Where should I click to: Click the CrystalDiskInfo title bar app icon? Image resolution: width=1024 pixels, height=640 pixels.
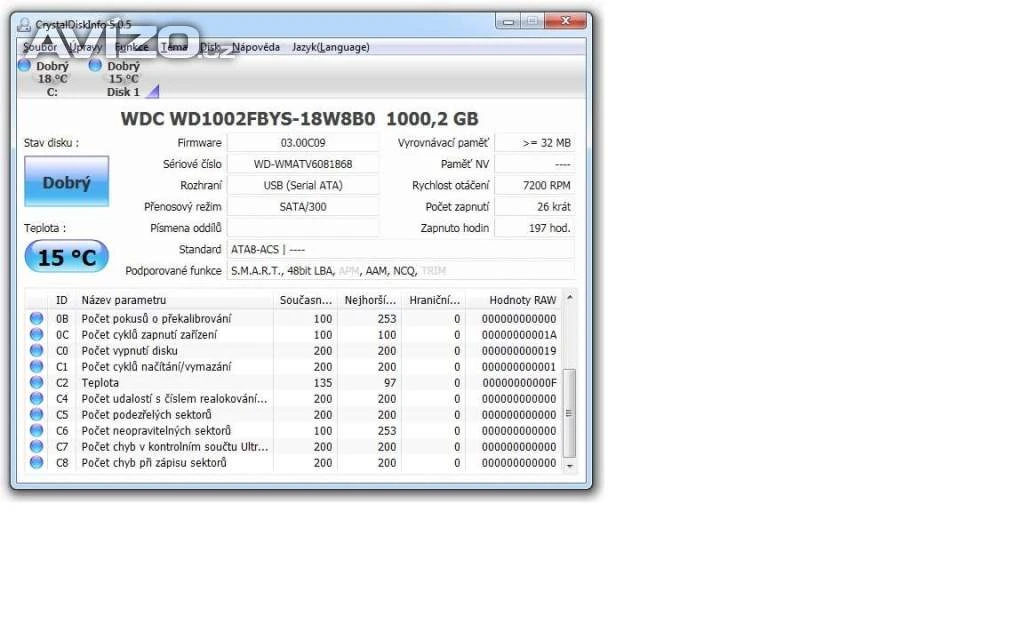tap(24, 24)
